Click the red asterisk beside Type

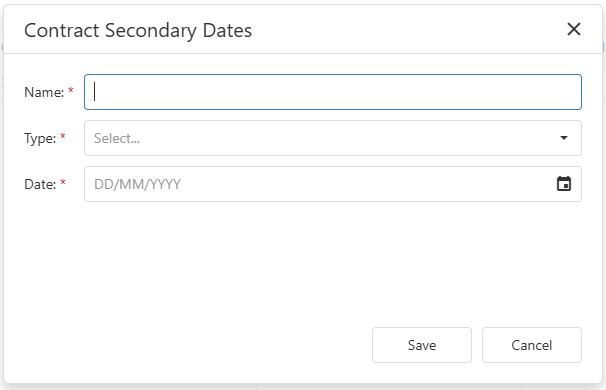coord(63,136)
